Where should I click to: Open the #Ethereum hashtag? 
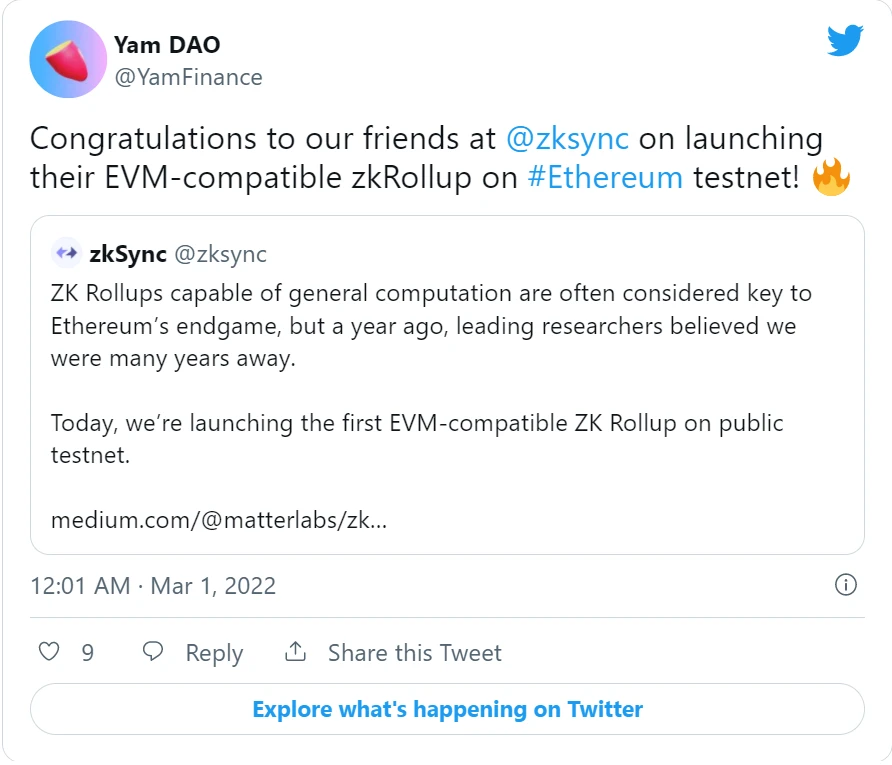pyautogui.click(x=605, y=177)
